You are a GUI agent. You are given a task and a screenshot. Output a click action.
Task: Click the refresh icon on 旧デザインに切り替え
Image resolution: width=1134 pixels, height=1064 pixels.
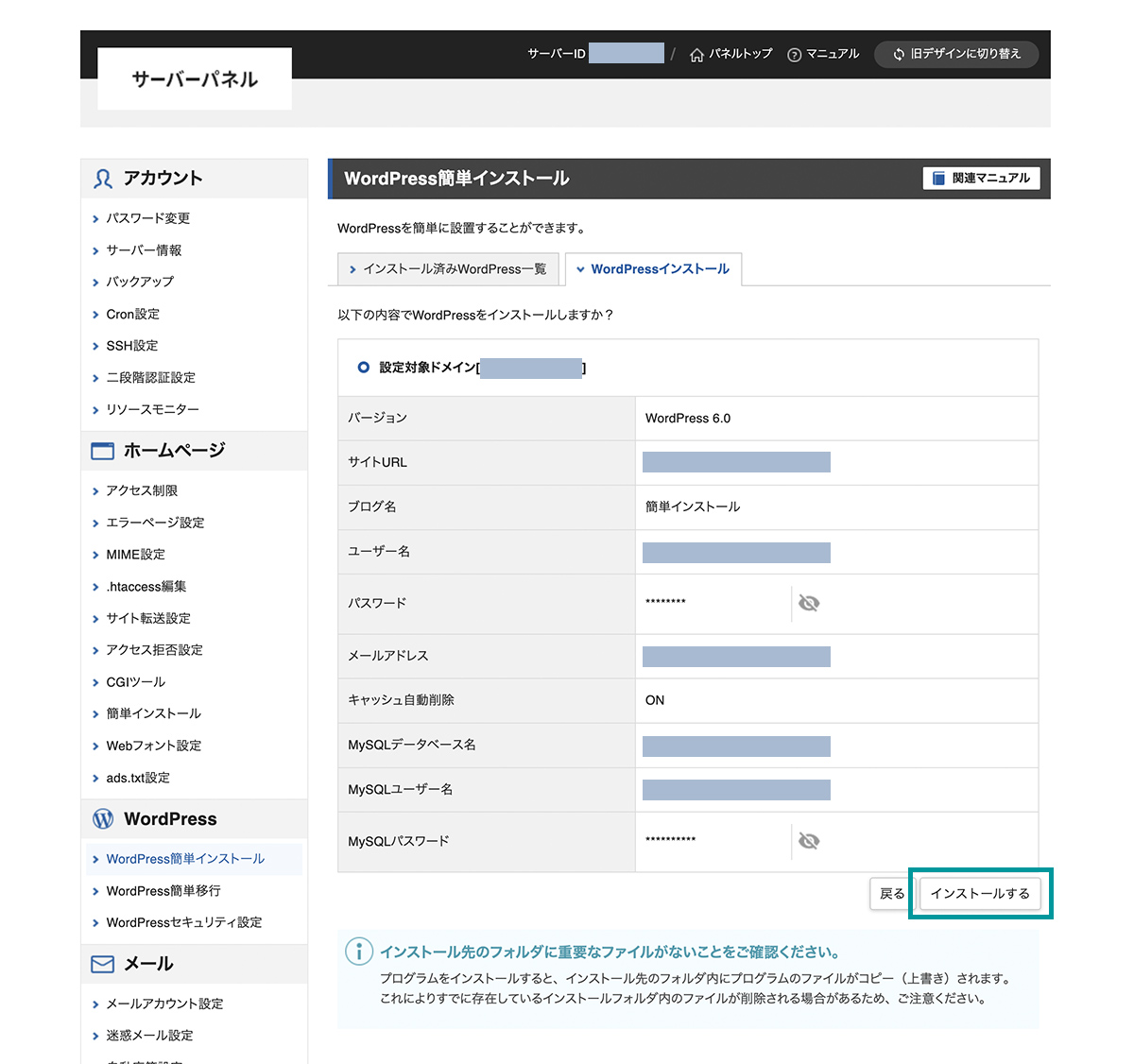[899, 55]
